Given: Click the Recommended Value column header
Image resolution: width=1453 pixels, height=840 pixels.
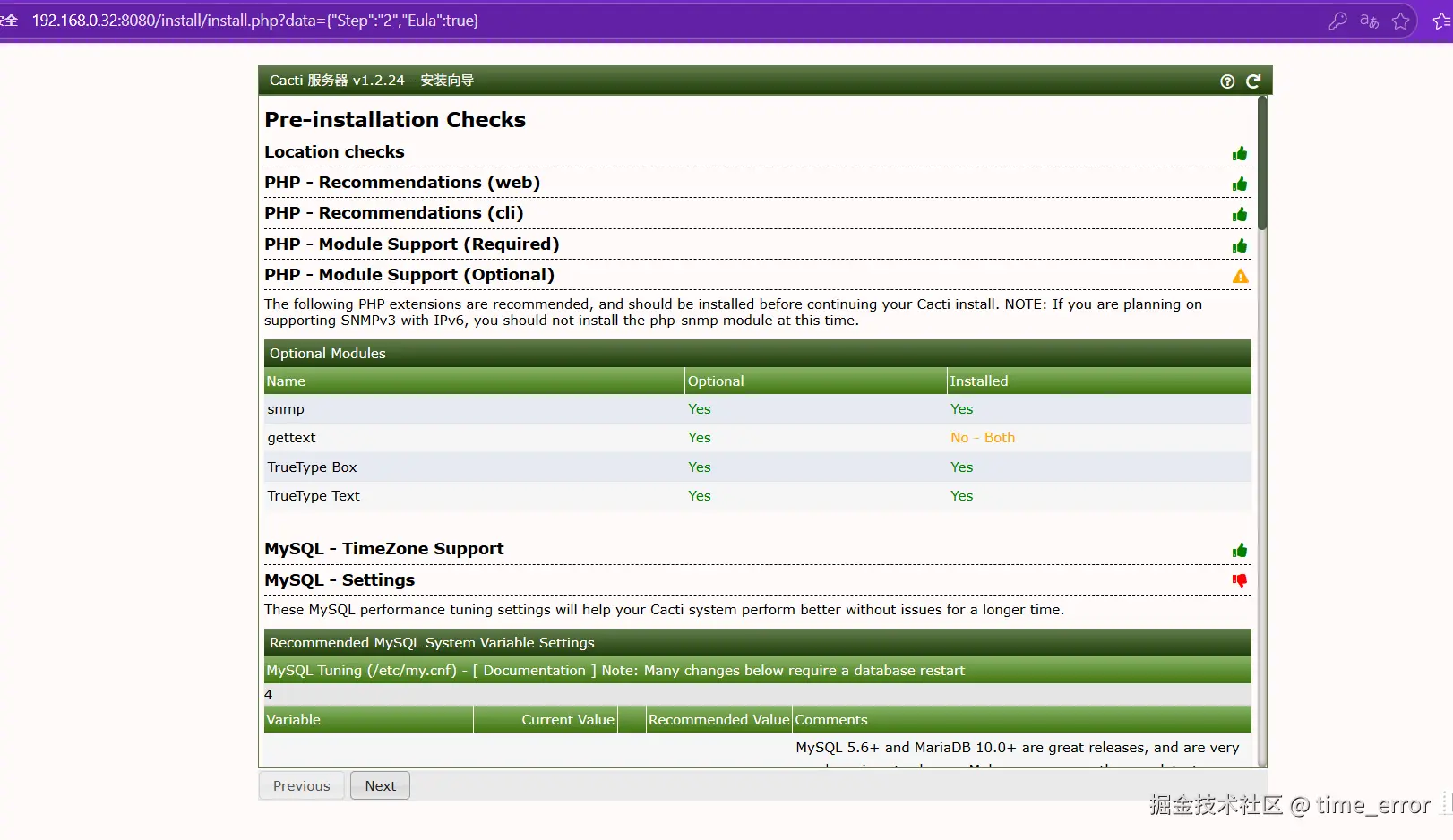Looking at the screenshot, I should point(719,720).
